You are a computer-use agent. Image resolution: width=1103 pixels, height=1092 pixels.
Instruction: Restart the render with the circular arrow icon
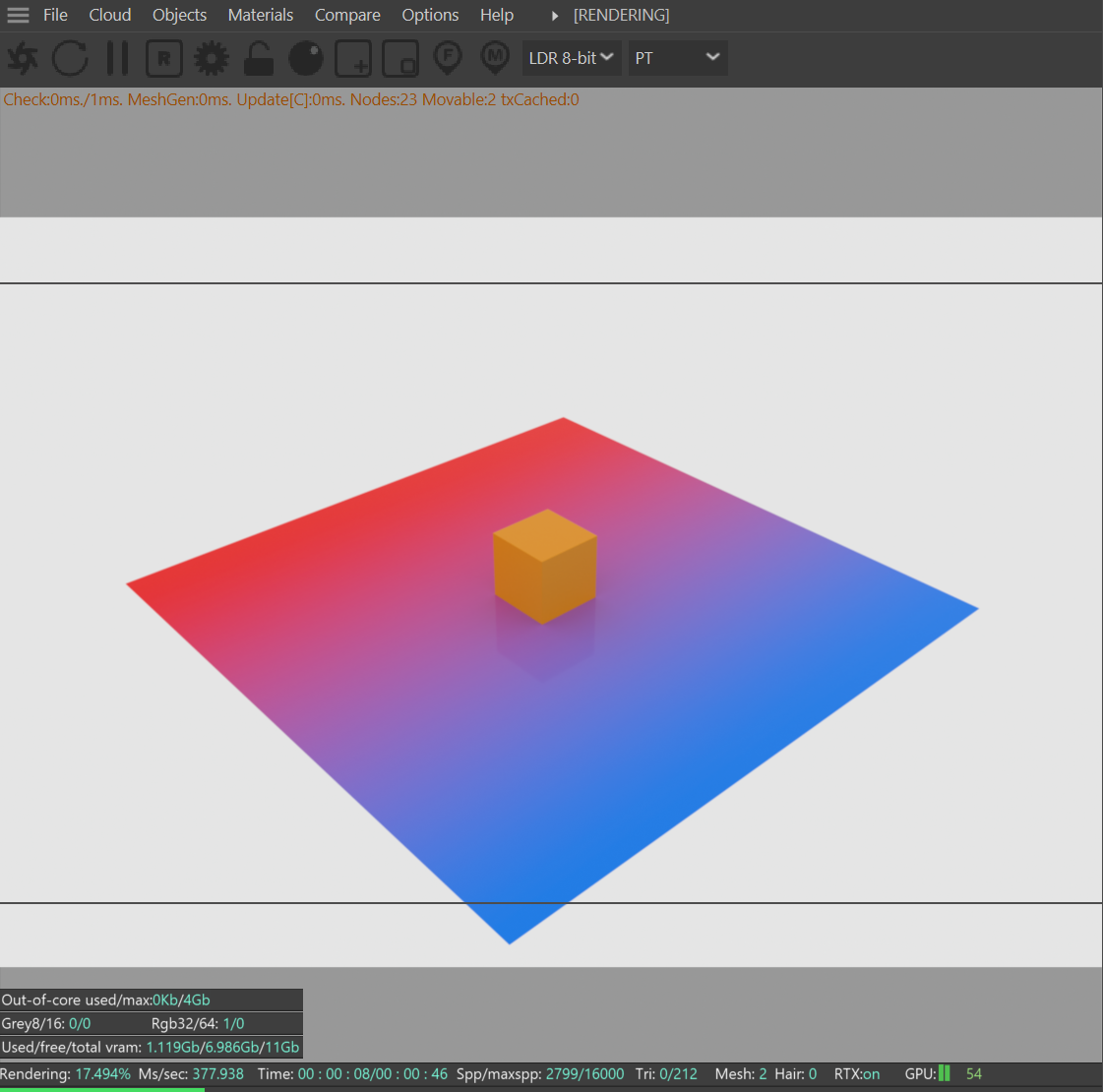click(70, 58)
